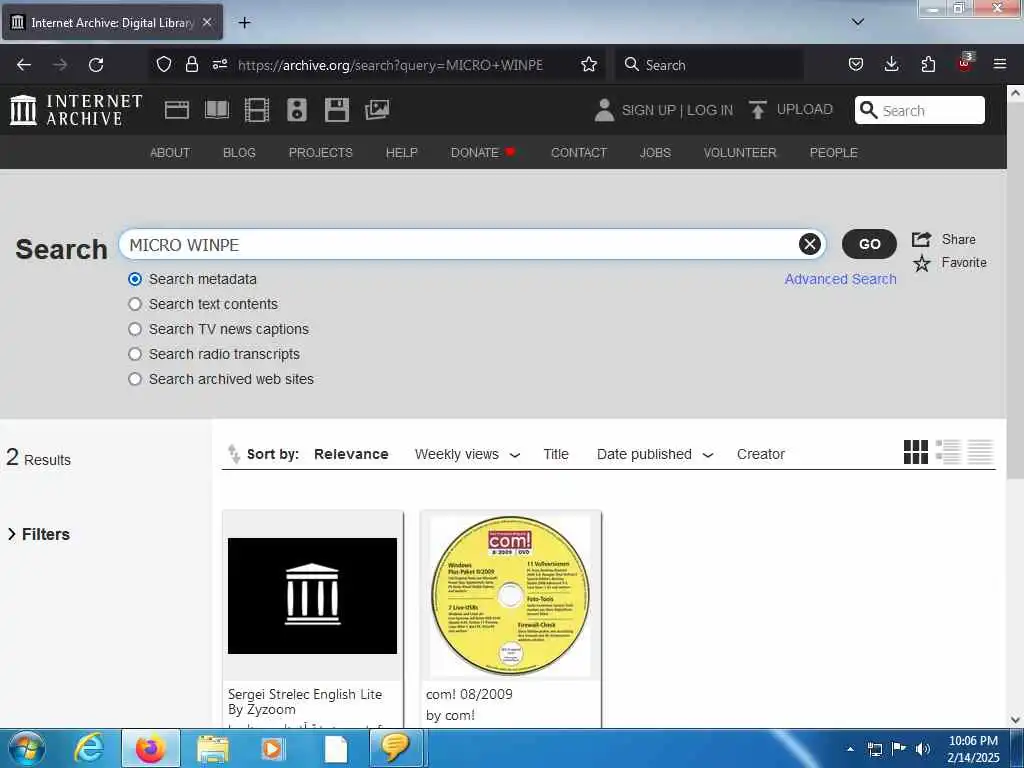Sort results by Relevance
This screenshot has height=768, width=1024.
[x=351, y=454]
